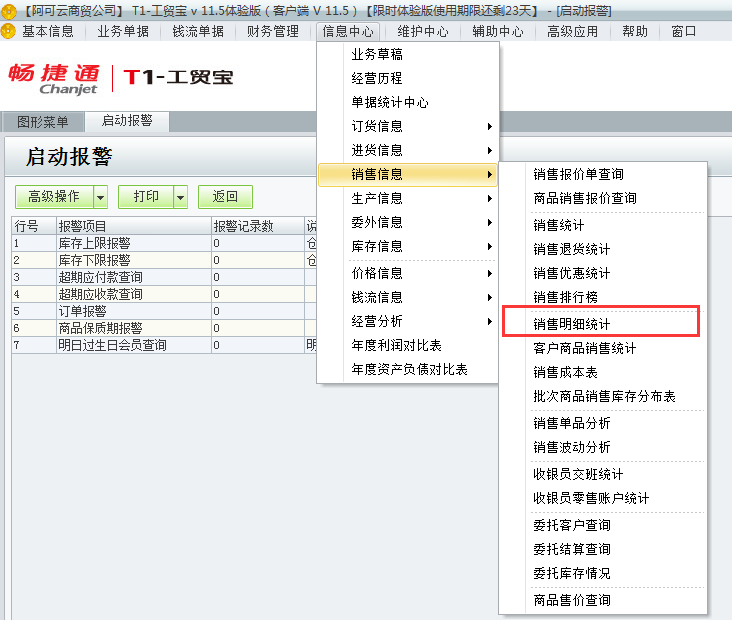Viewport: 732px width, 620px height.
Task: Open the 维护中心 menu
Action: coord(423,31)
